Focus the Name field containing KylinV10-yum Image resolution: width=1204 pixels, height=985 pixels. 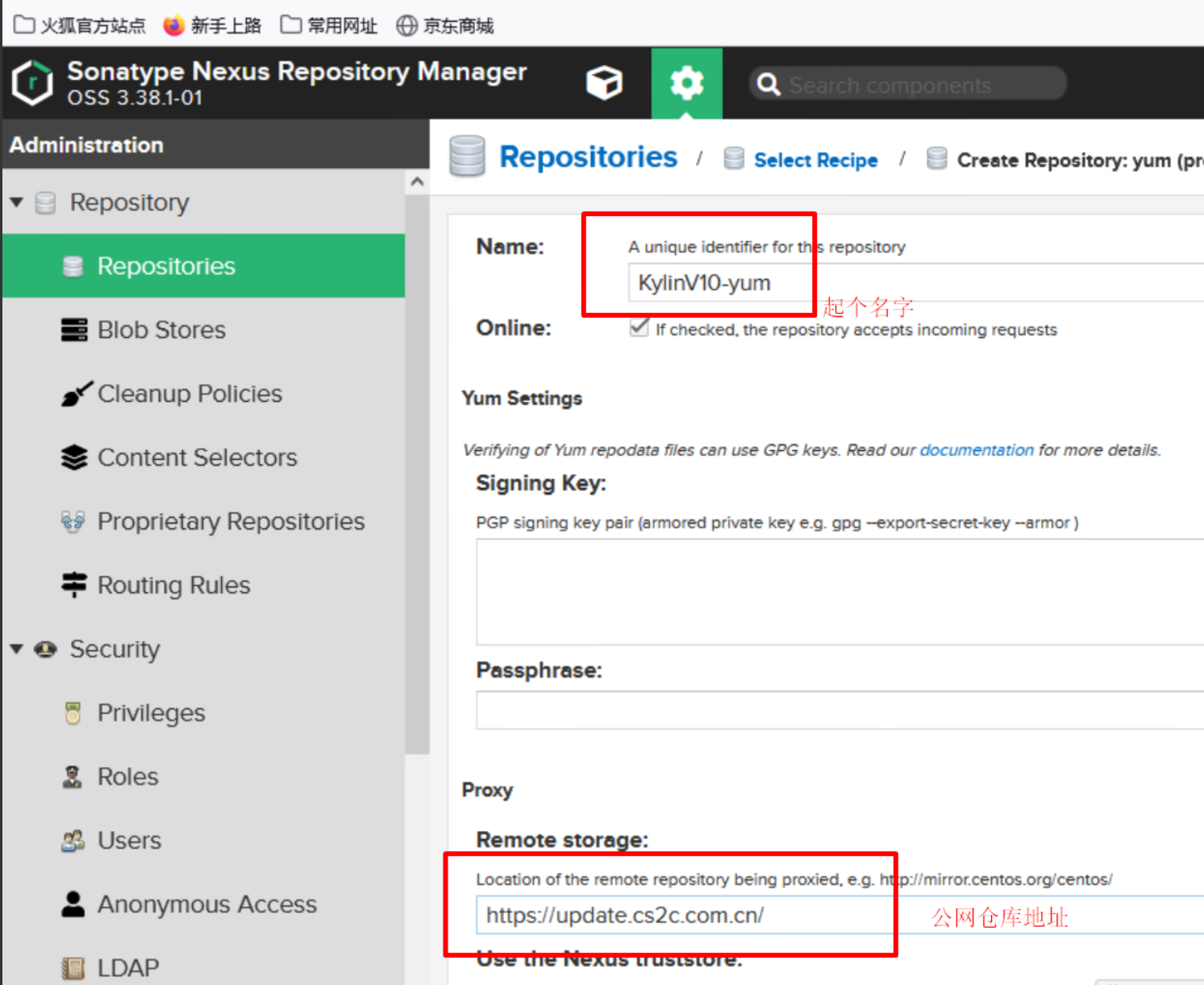tap(915, 282)
